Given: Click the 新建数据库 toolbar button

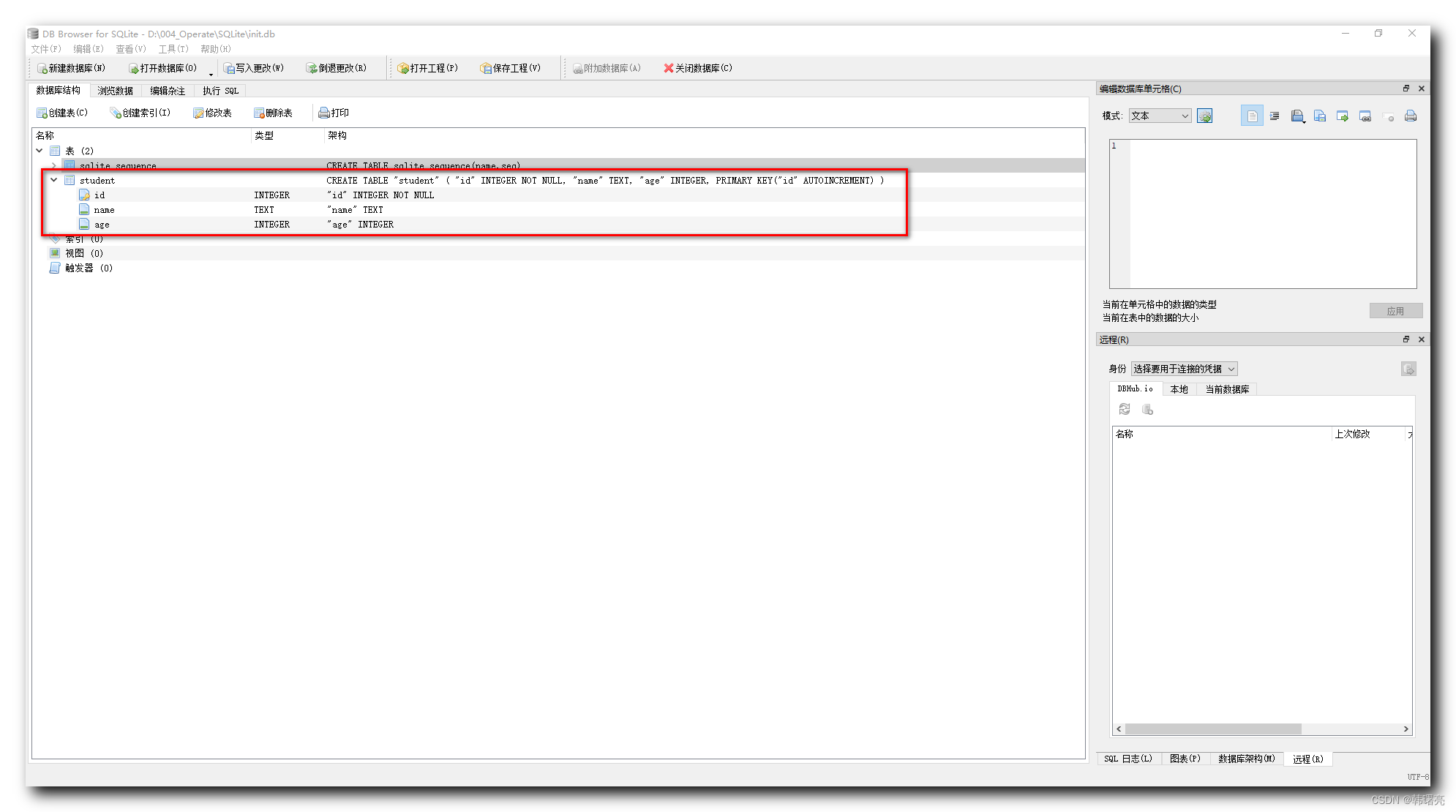Looking at the screenshot, I should click(x=71, y=68).
